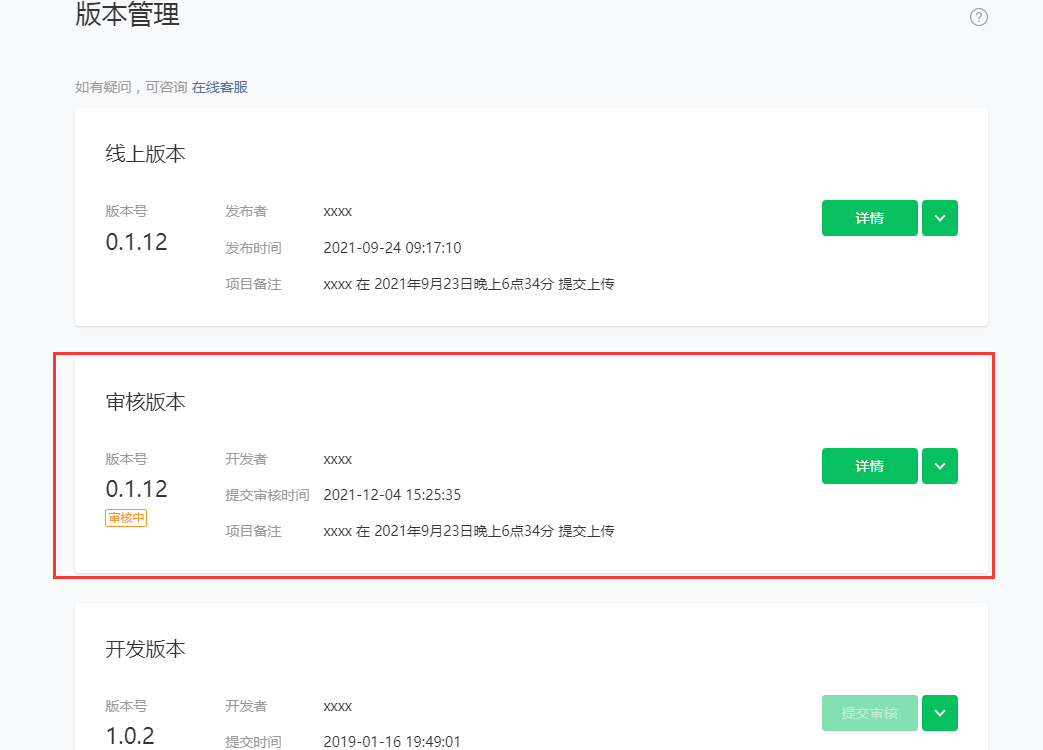The image size is (1043, 750).
Task: Expand dropdown arrow beside 提交审核 button
Action: click(x=940, y=713)
